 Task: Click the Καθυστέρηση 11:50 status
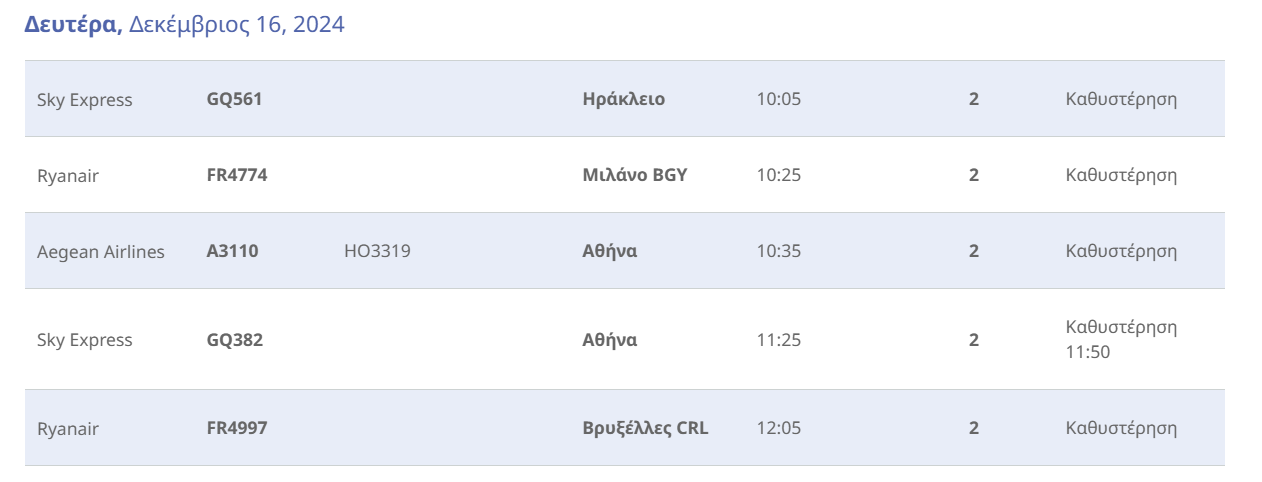(x=1121, y=340)
